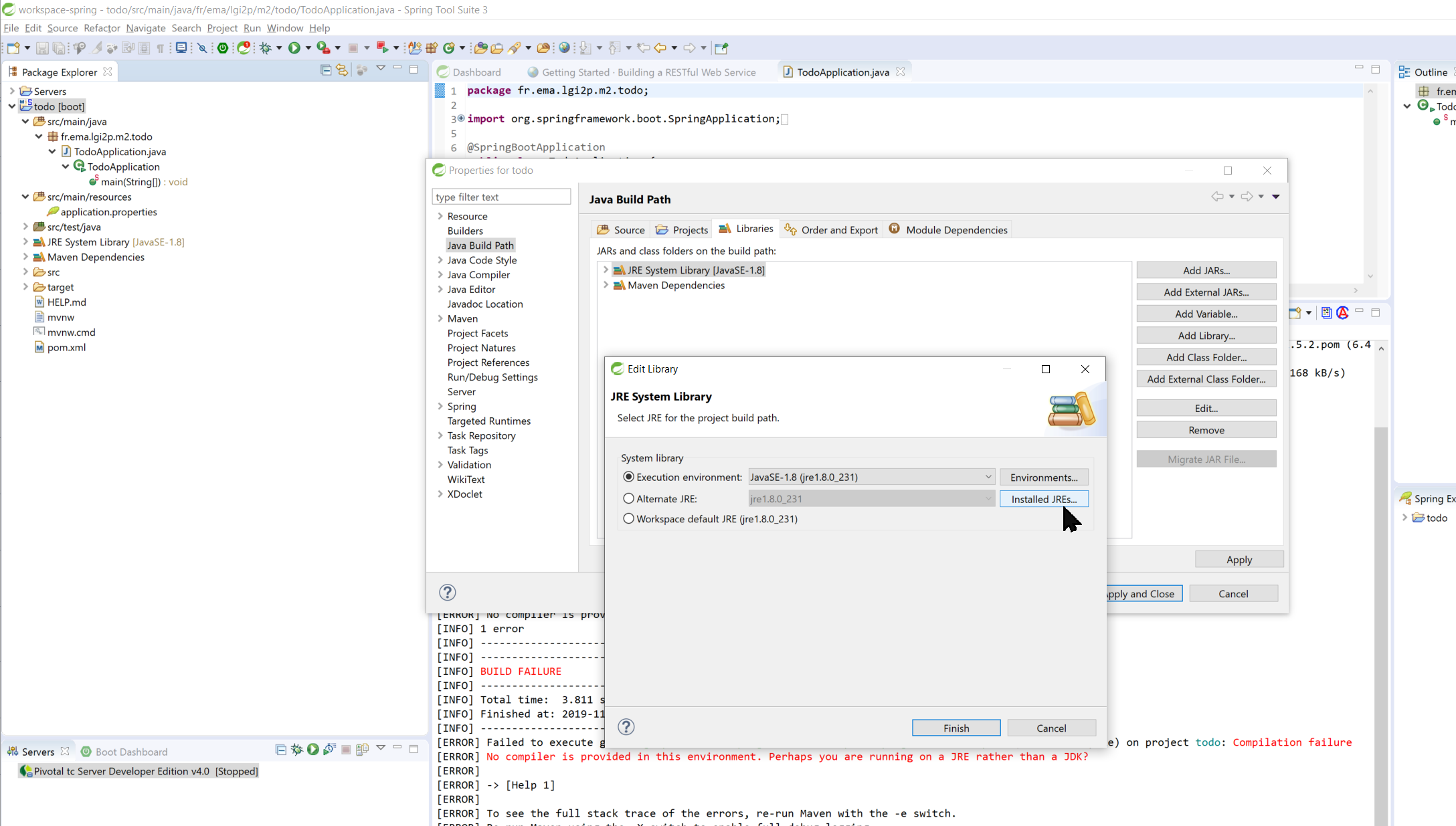This screenshot has height=826, width=1456.
Task: Click the Add External JARs... button
Action: 1206,292
